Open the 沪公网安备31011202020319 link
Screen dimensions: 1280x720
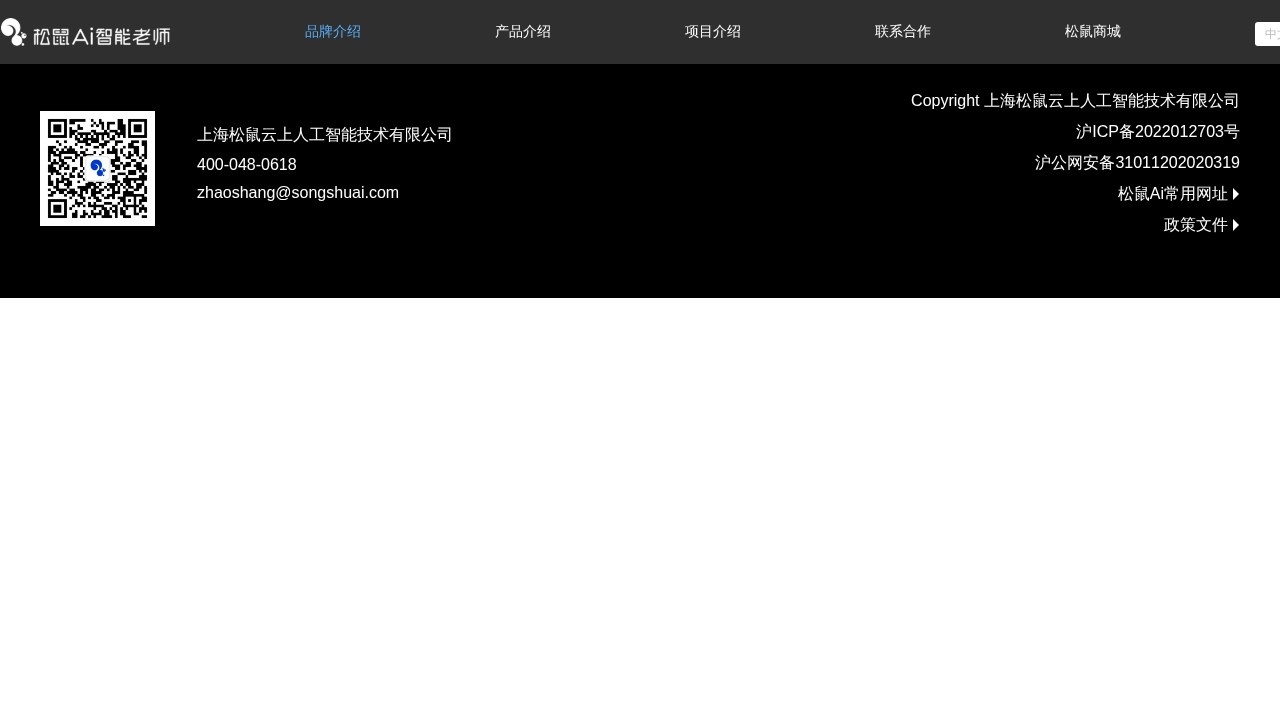pos(1137,163)
